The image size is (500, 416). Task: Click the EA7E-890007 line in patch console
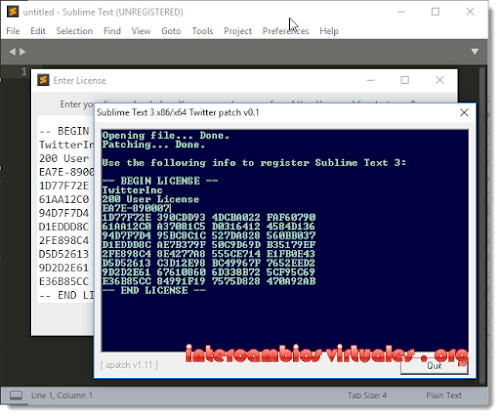click(136, 208)
